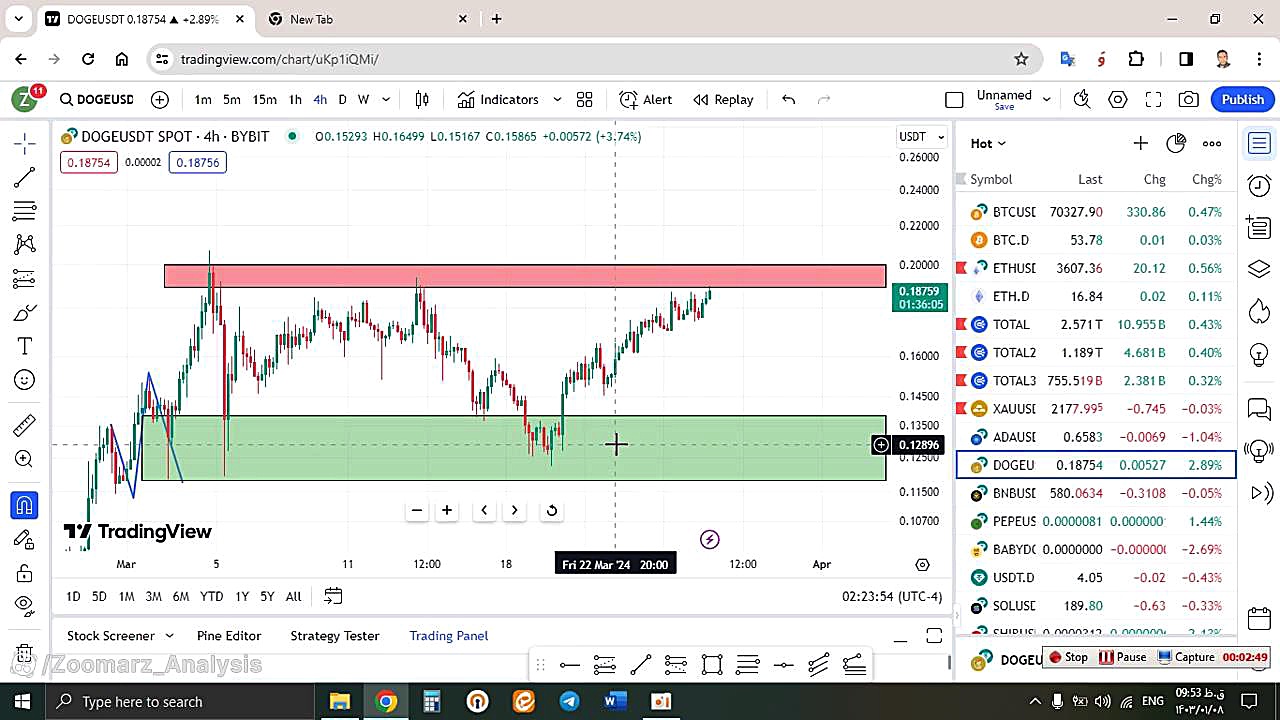Image resolution: width=1280 pixels, height=720 pixels.
Task: Click the Publish button
Action: point(1243,99)
